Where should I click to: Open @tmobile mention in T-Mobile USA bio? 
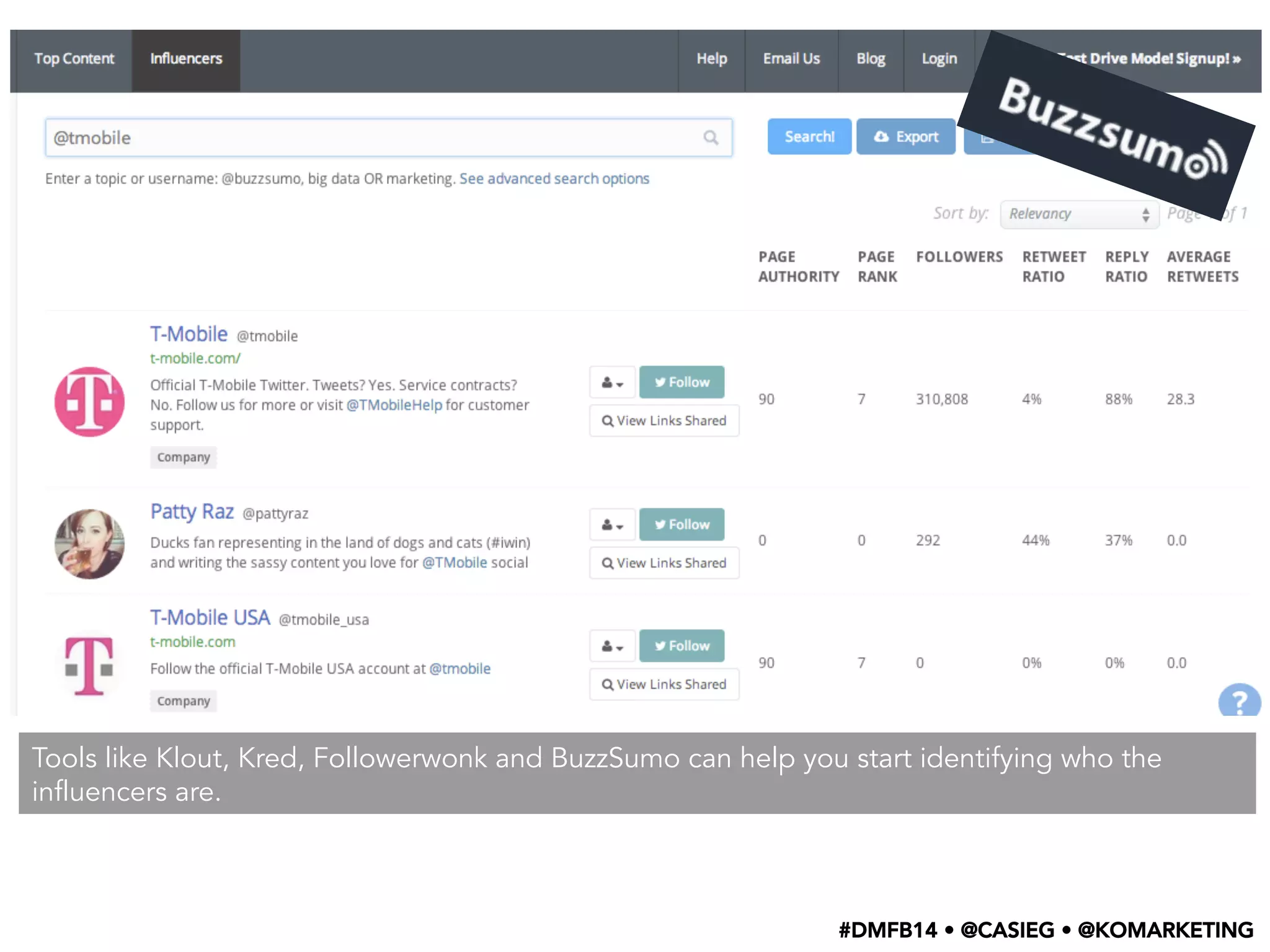click(x=460, y=669)
